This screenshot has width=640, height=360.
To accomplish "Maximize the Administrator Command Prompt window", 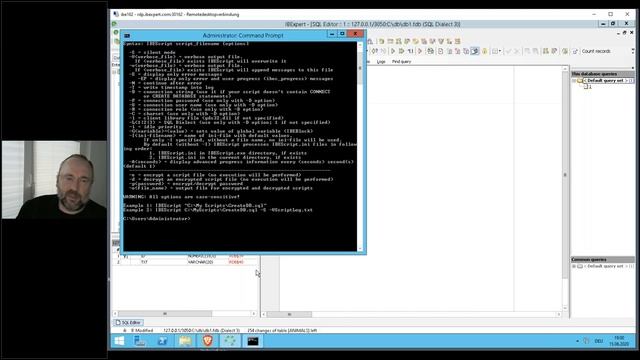I will [342, 34].
